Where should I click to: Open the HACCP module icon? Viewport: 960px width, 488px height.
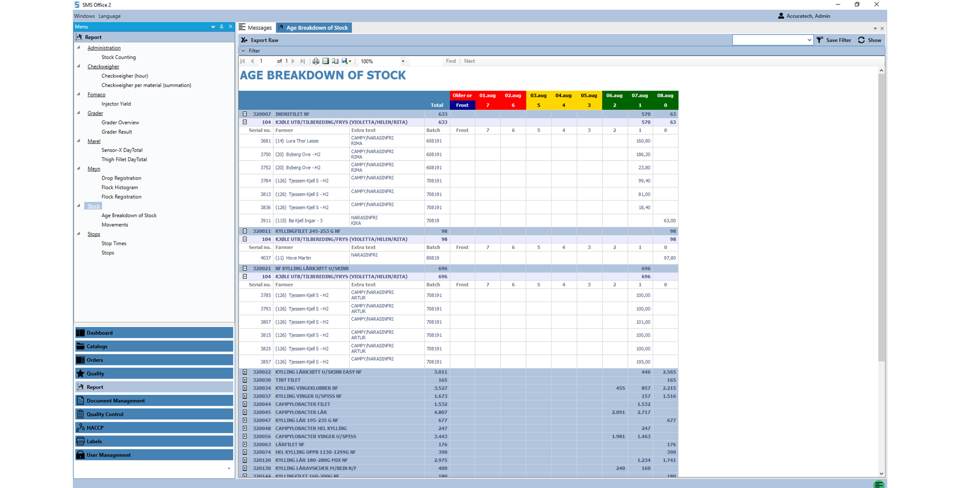(x=80, y=428)
